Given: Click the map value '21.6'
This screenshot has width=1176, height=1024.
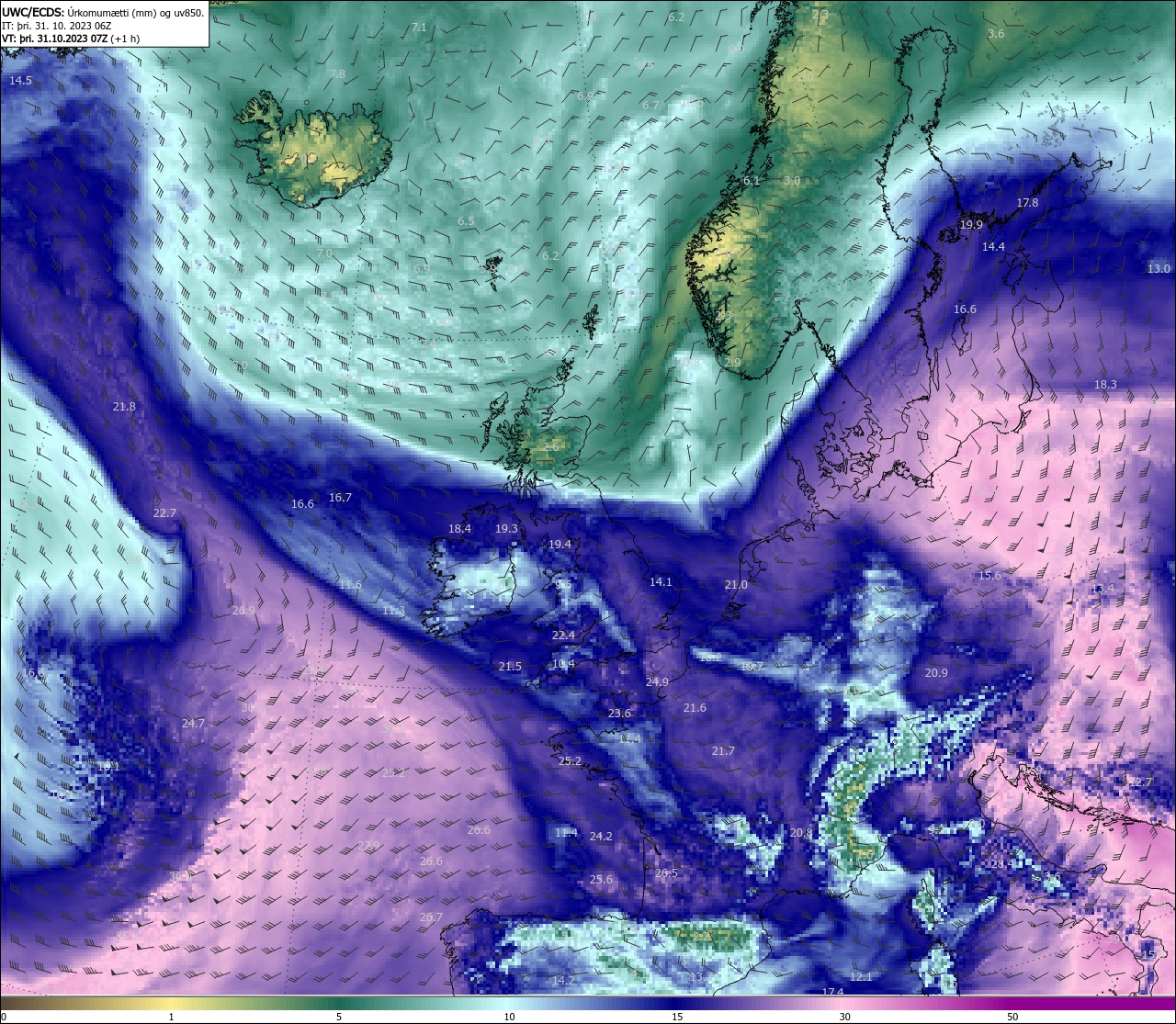Looking at the screenshot, I should pos(695,708).
